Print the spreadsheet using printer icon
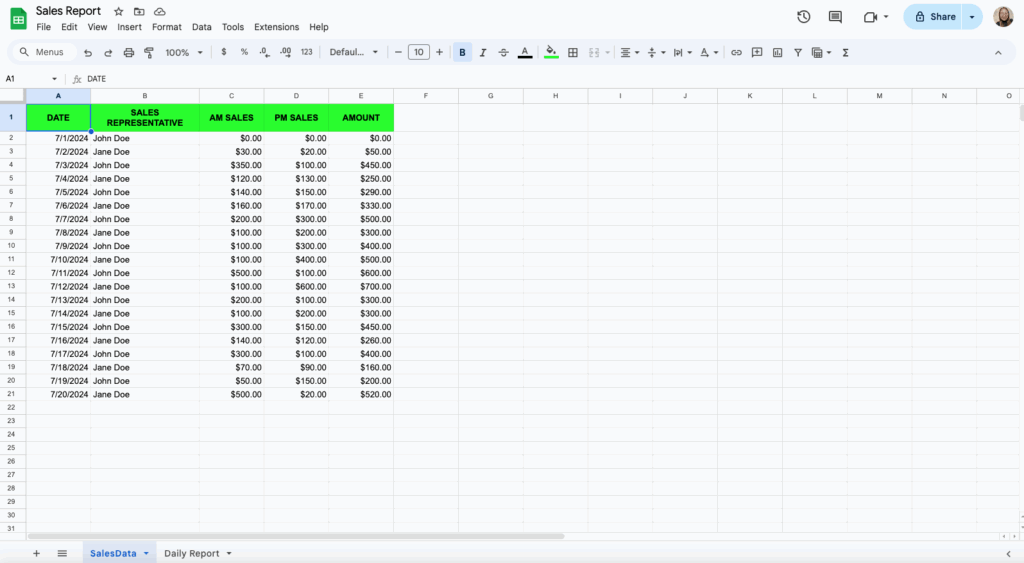The image size is (1024, 563). [x=129, y=52]
